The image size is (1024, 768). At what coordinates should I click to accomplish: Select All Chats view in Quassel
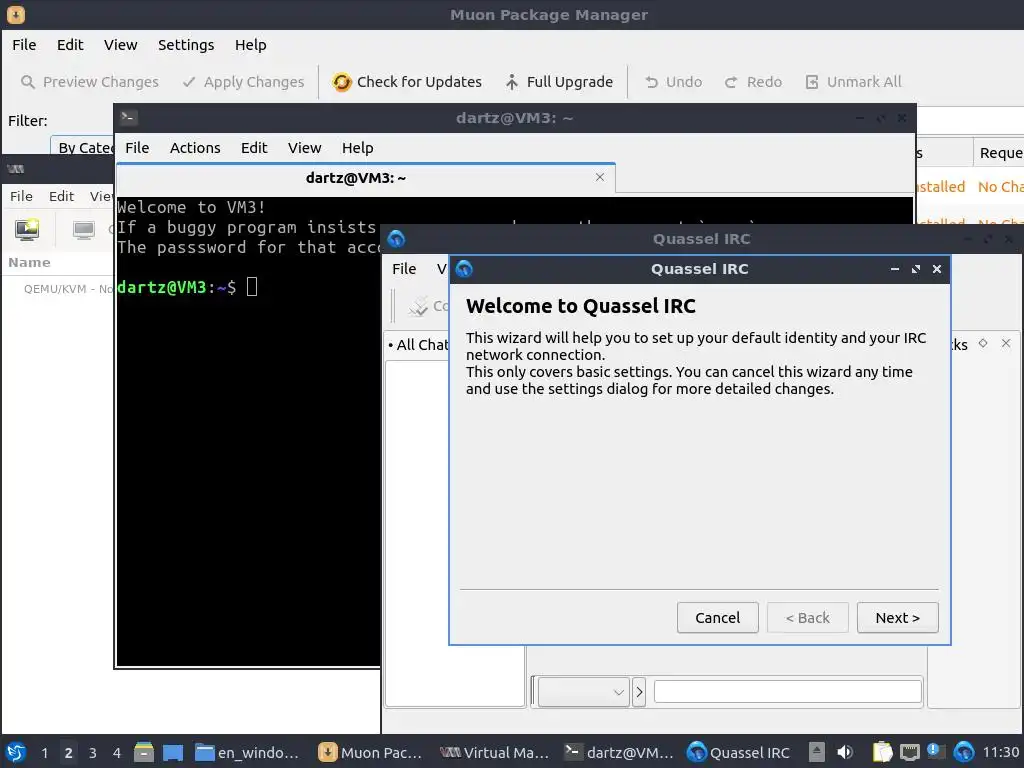tap(421, 345)
